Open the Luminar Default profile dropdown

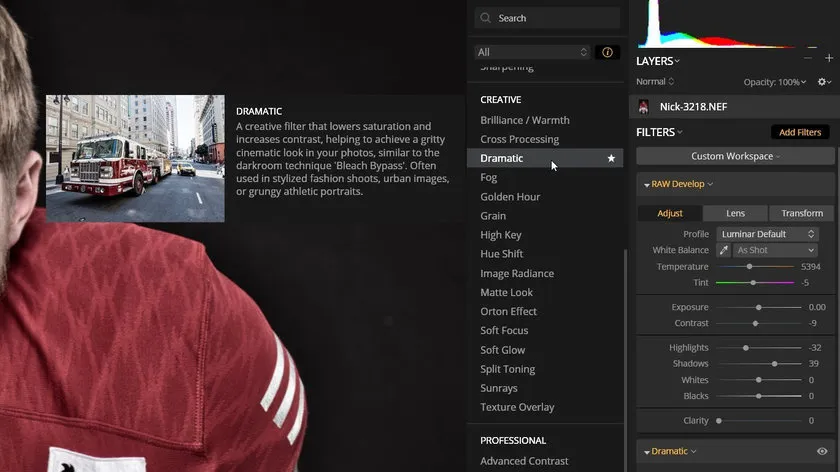point(768,234)
